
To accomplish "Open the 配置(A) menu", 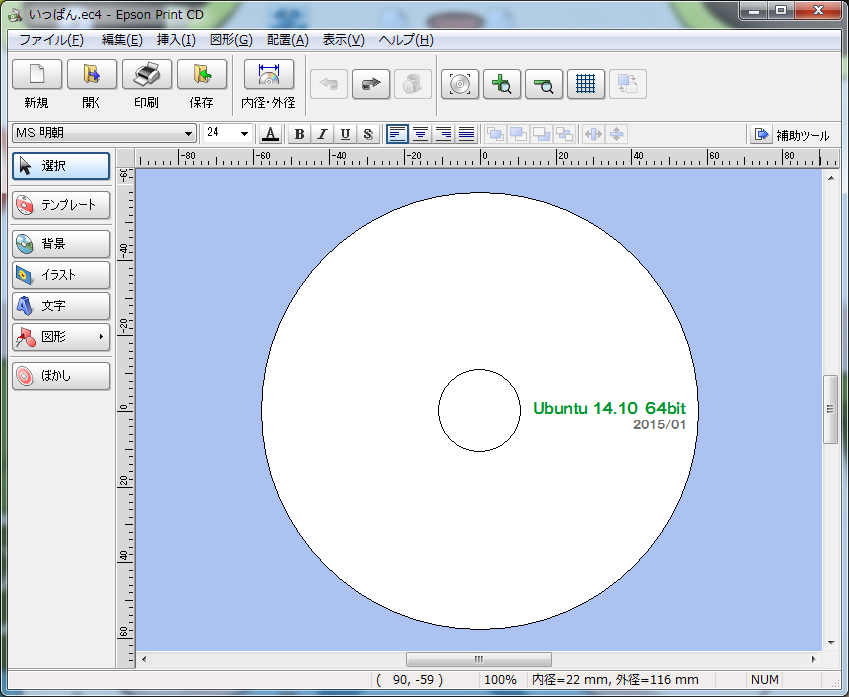I will 287,40.
